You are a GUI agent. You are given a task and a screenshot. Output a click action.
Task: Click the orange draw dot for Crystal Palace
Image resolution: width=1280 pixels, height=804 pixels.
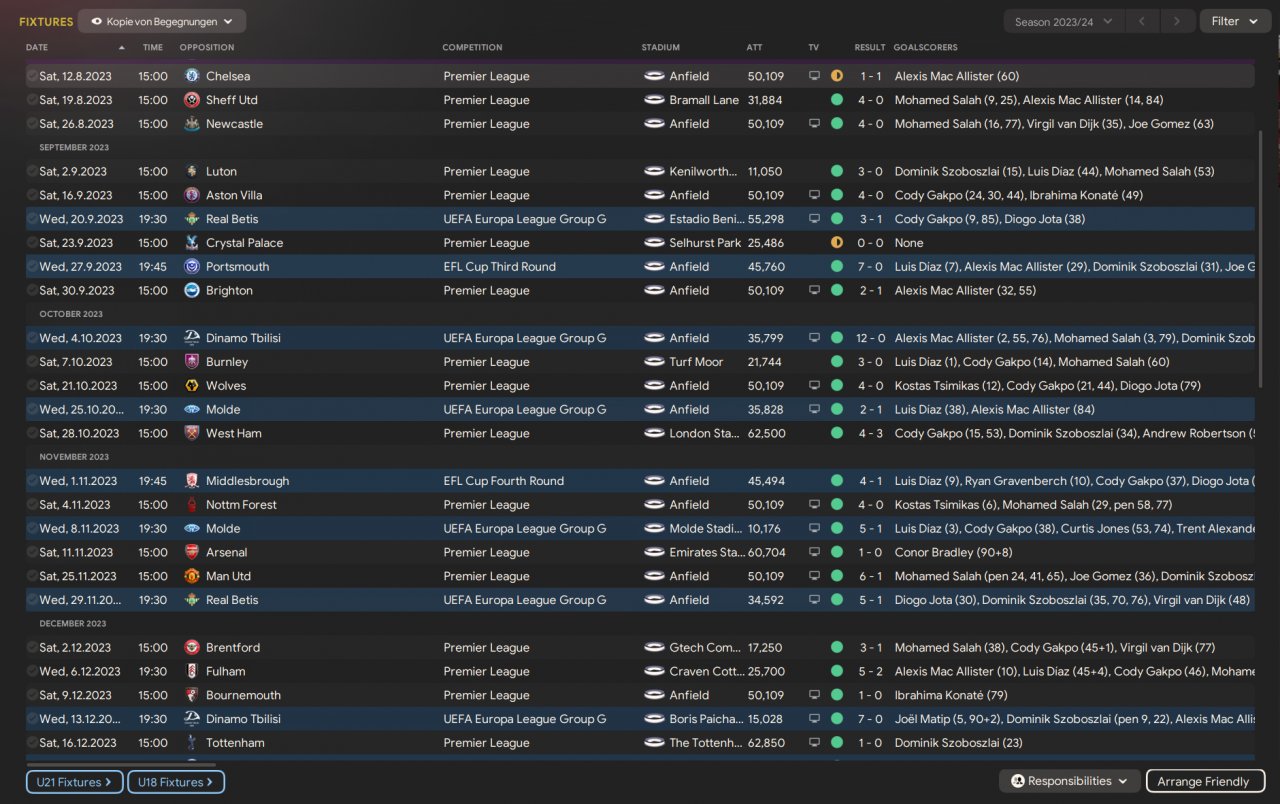coord(837,243)
